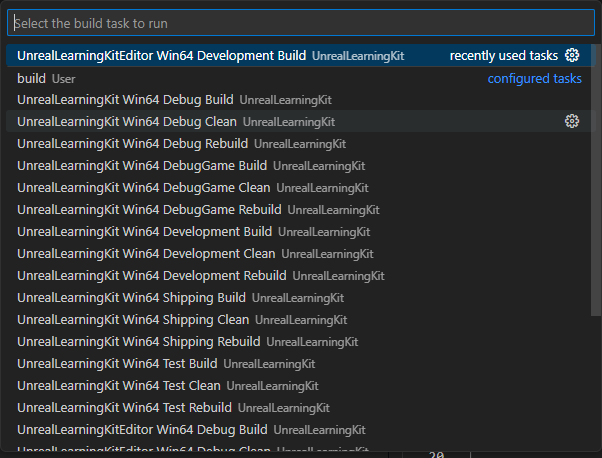Pick UnrealLearningKit Win64 Debug Clean
The width and height of the screenshot is (602, 458).
tap(301, 122)
